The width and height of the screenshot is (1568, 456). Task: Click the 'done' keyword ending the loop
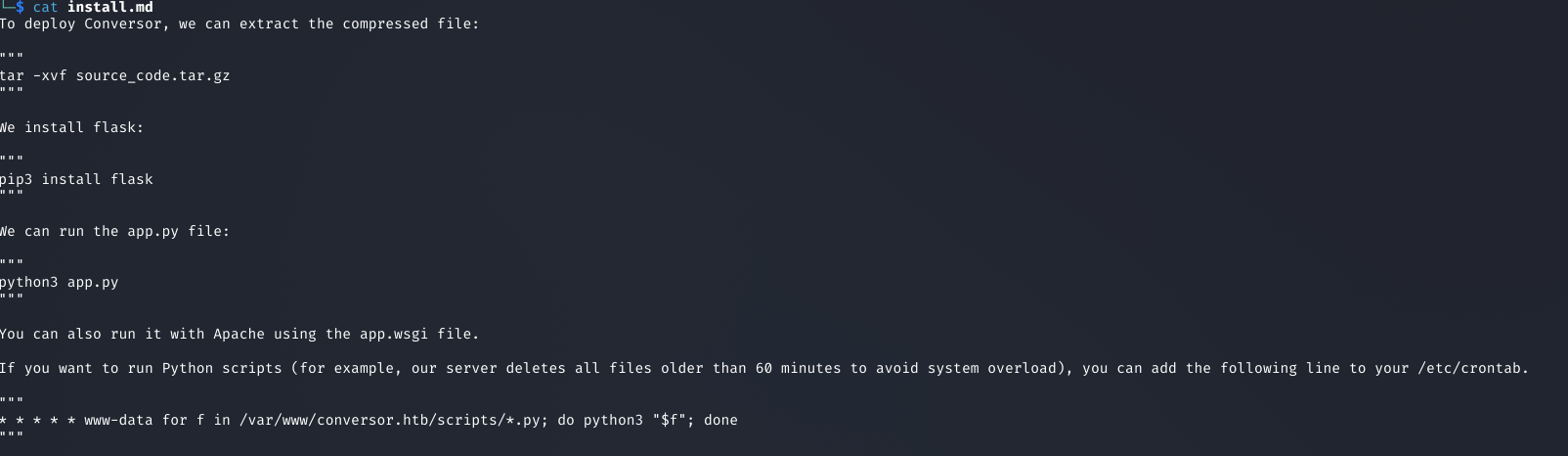[x=720, y=420]
